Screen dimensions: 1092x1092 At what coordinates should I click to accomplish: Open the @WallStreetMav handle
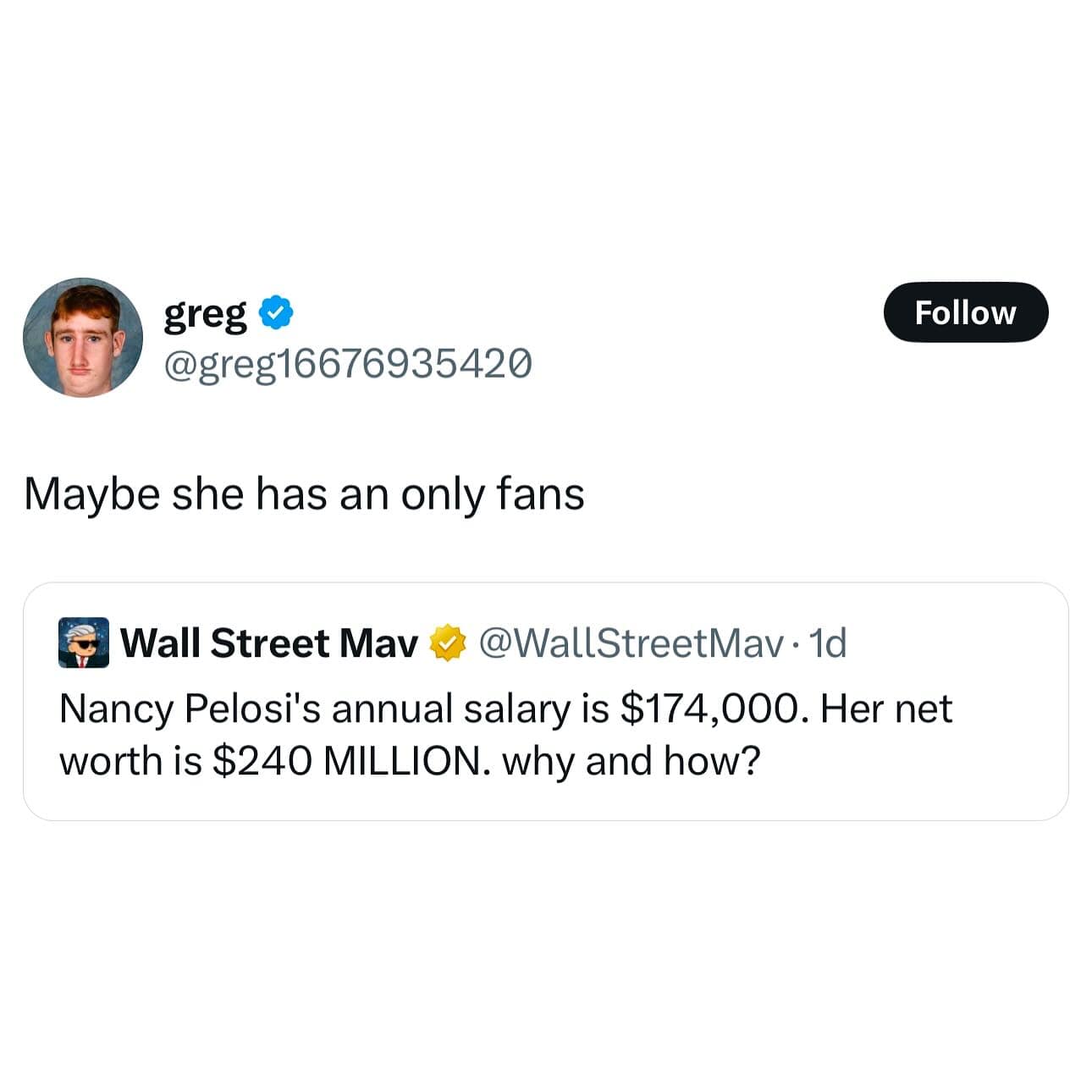click(631, 643)
